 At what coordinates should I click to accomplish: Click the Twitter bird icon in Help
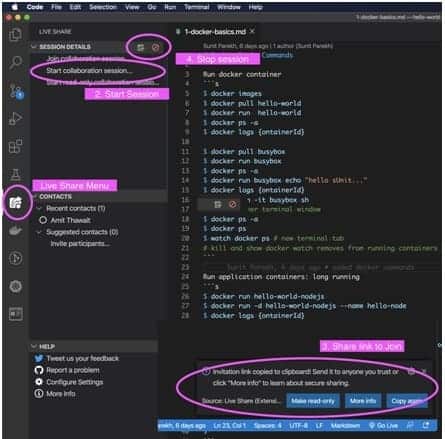point(39,358)
